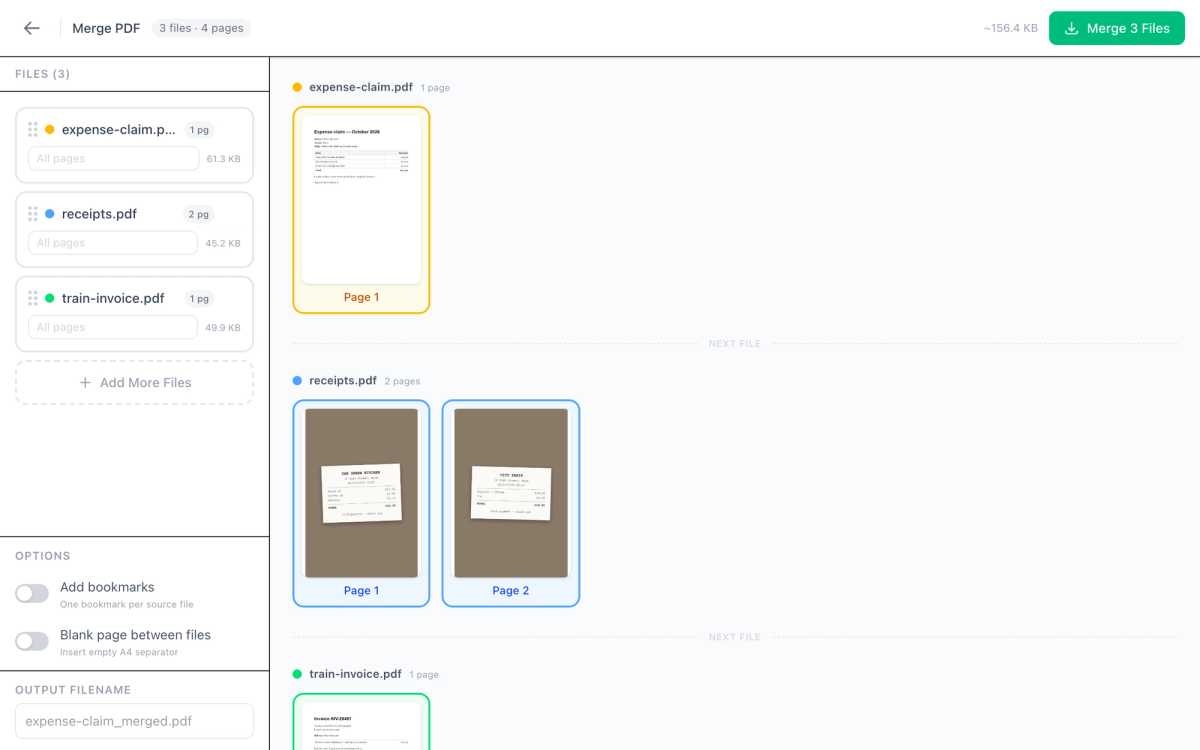
Task: Click 'Insert empty A4 separator' hint
Action: (x=119, y=652)
